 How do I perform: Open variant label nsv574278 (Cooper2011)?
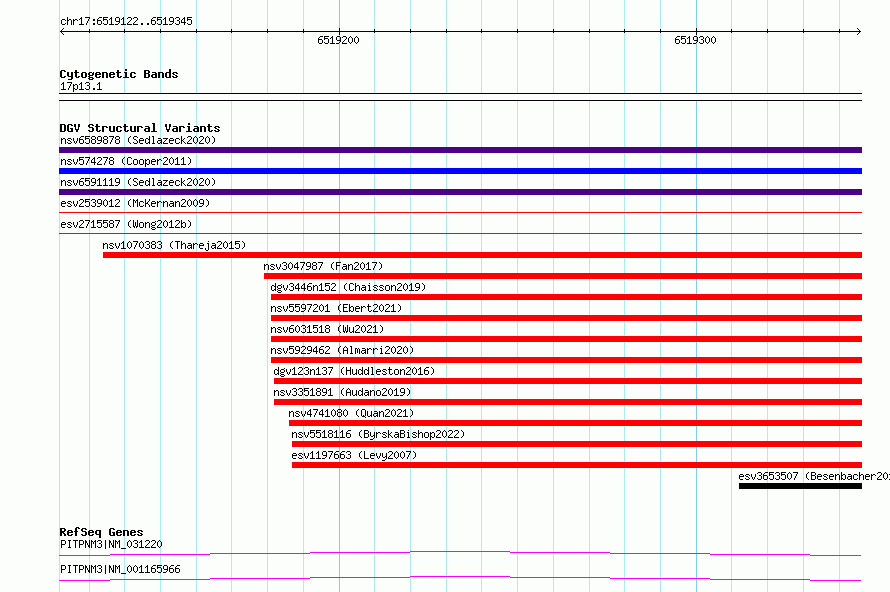[126, 161]
